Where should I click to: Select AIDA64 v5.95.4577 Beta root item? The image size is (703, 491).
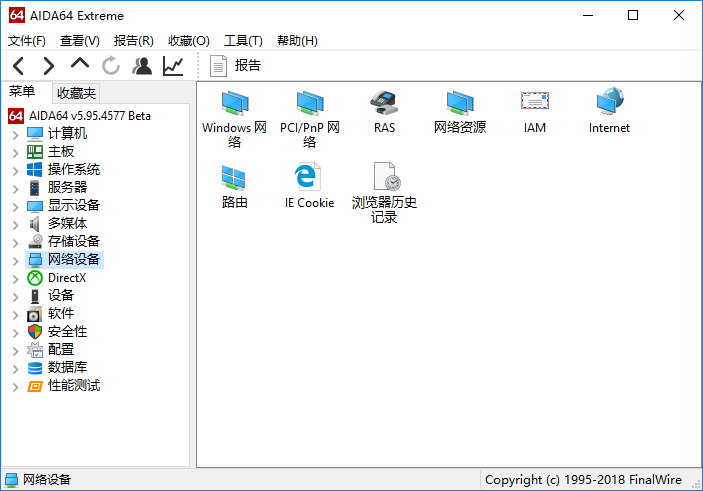tap(79, 116)
